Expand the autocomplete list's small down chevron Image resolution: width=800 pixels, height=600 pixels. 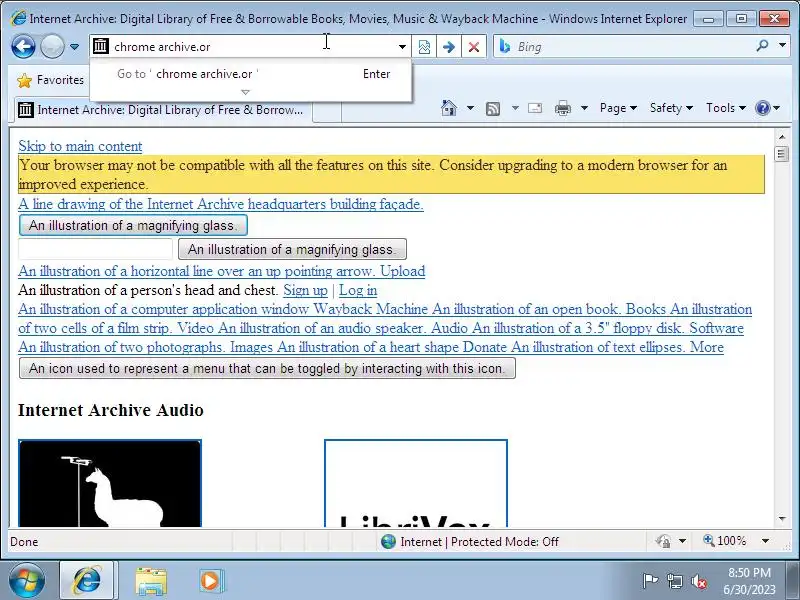click(x=245, y=92)
